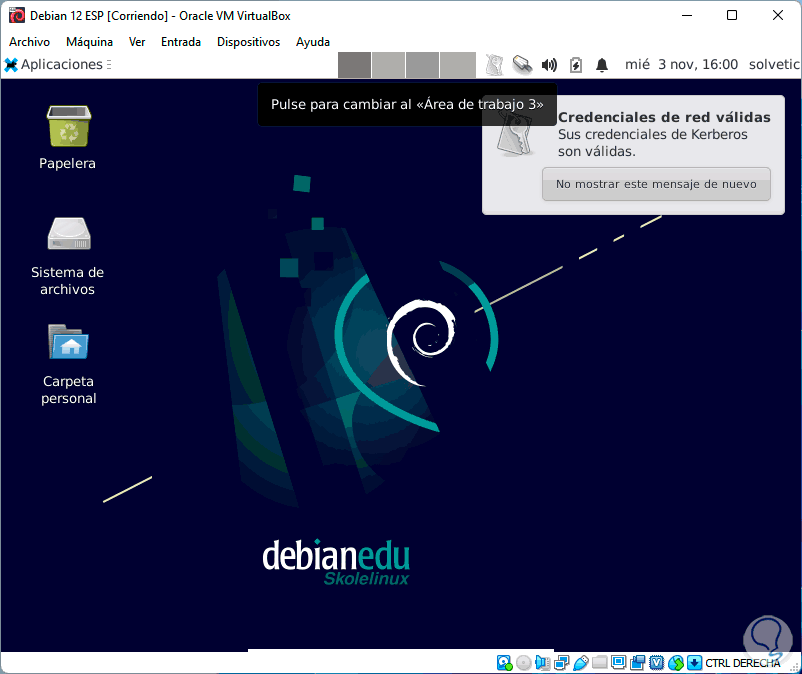Screen dimensions: 802x674
Task: Switch to workspace 2 in the pager
Action: click(388, 65)
